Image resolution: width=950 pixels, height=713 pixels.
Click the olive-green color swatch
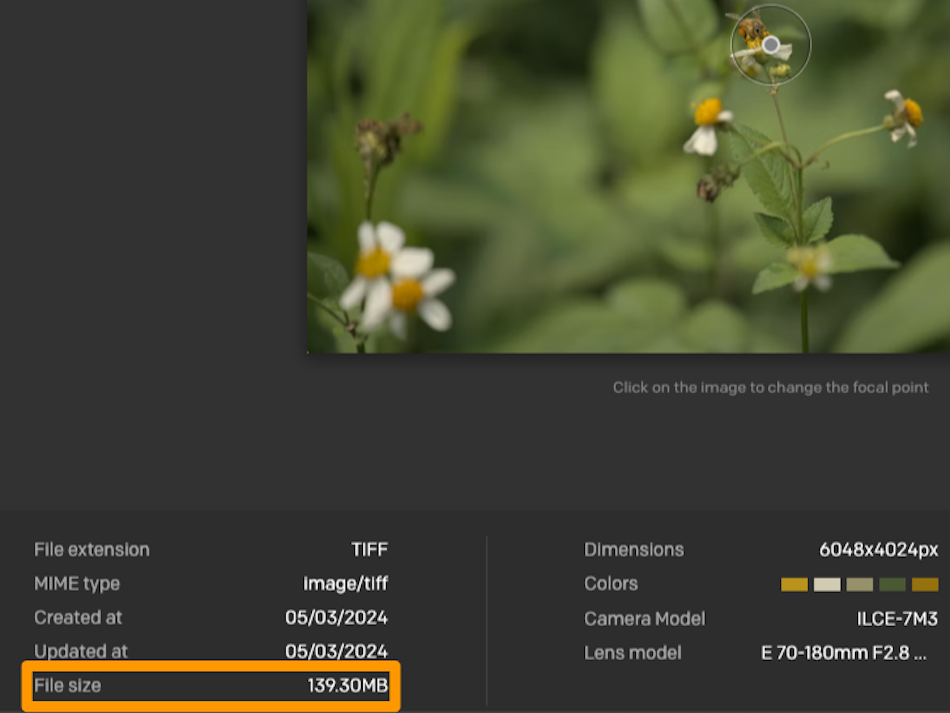(859, 584)
